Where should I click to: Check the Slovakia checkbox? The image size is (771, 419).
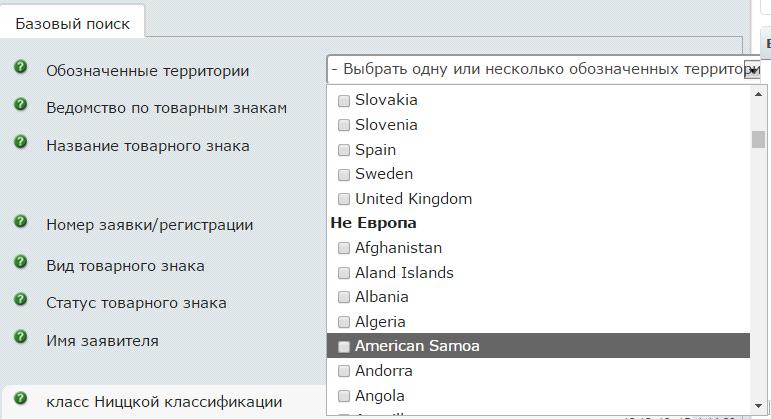point(344,100)
